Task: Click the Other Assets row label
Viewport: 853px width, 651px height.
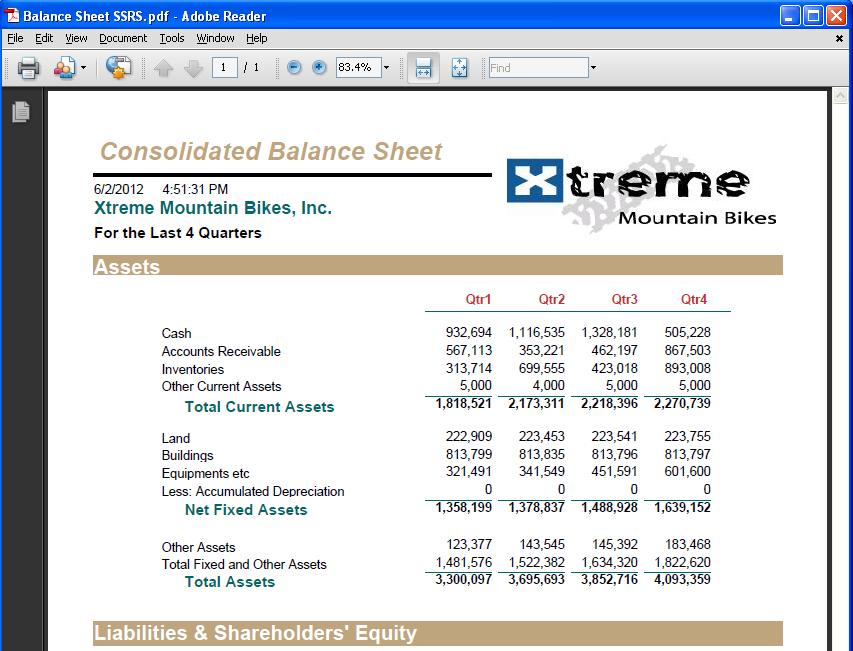Action: click(x=199, y=547)
